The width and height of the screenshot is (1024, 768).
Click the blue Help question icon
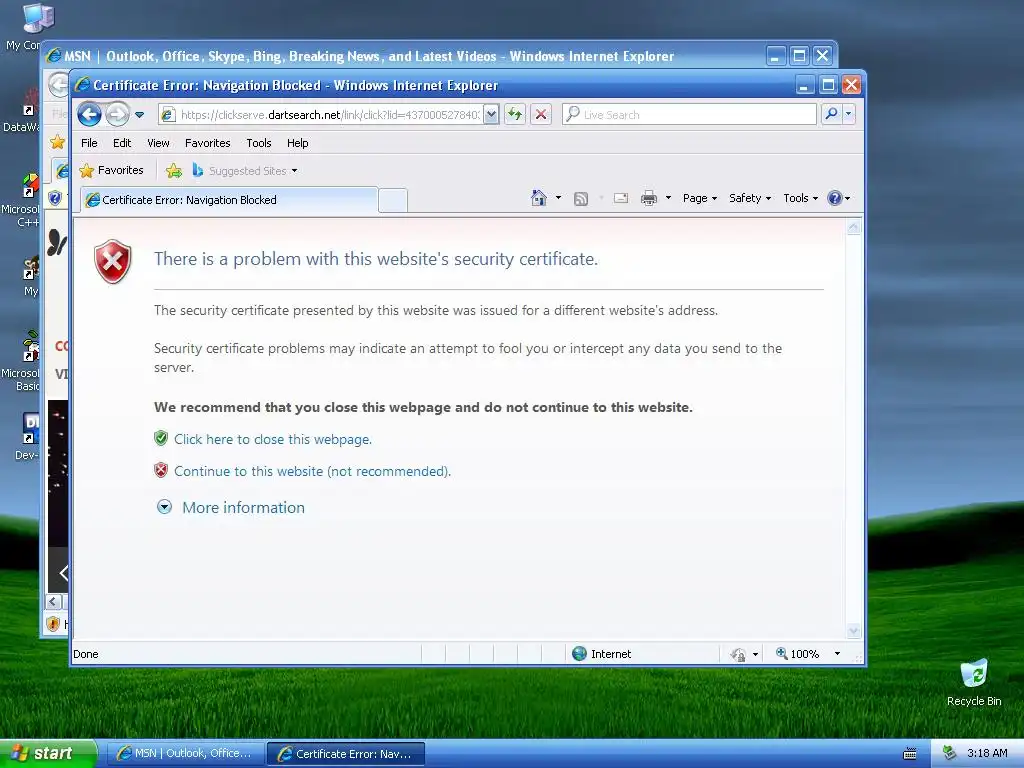pyautogui.click(x=835, y=198)
